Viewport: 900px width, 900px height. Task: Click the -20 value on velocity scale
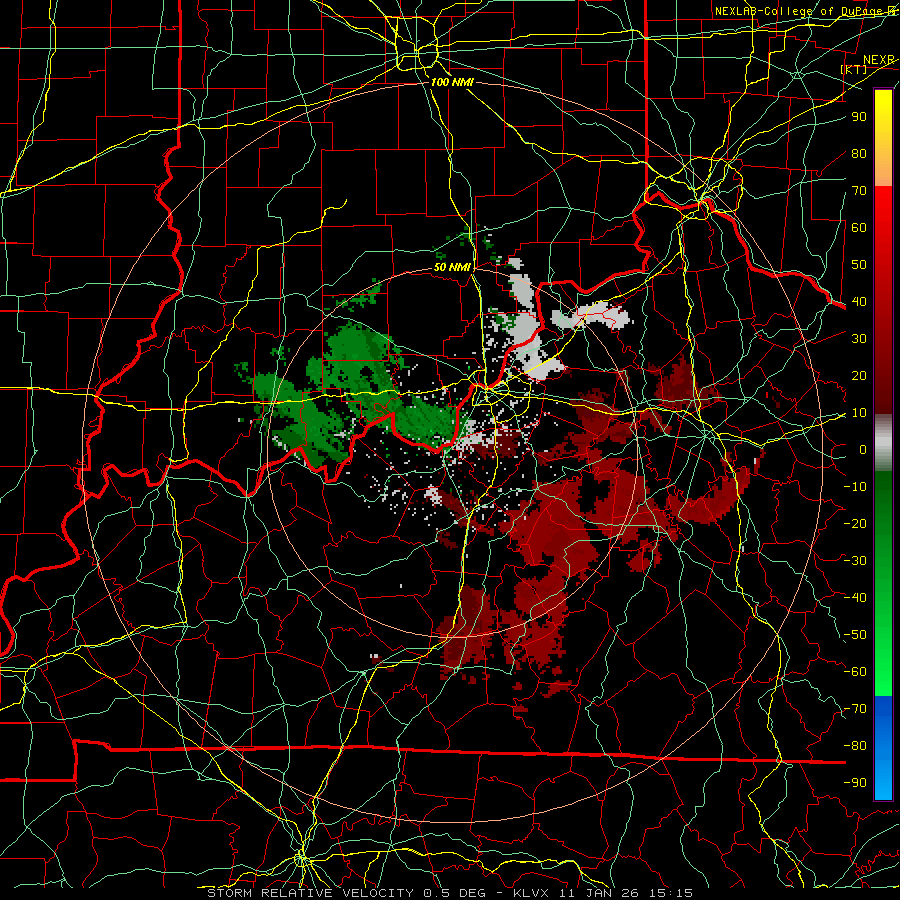click(855, 523)
